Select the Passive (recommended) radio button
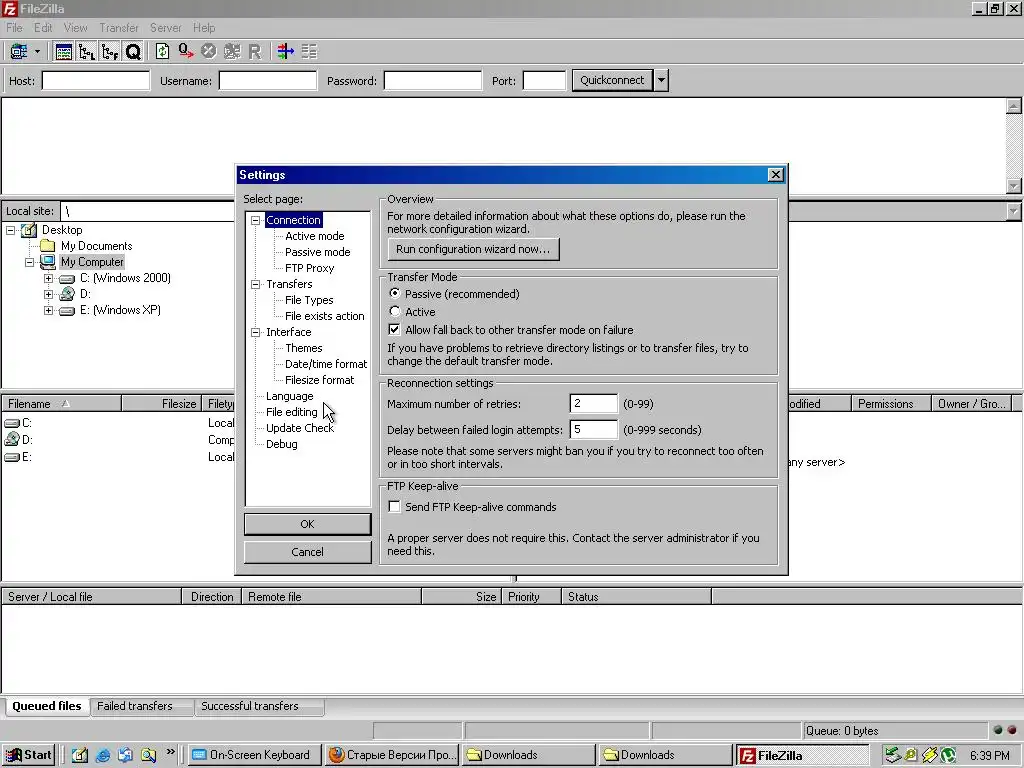 click(394, 293)
